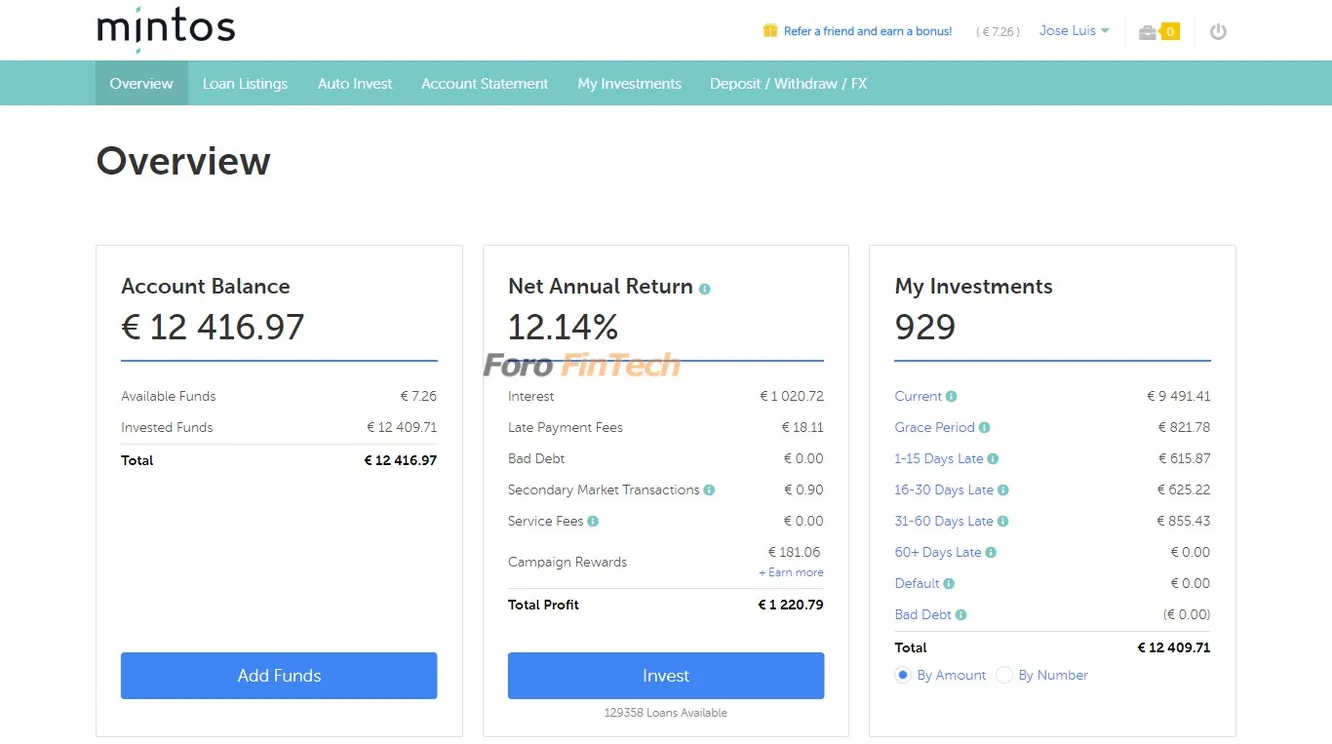The width and height of the screenshot is (1332, 744).
Task: Click the gift icon beside the referral link
Action: click(x=770, y=31)
